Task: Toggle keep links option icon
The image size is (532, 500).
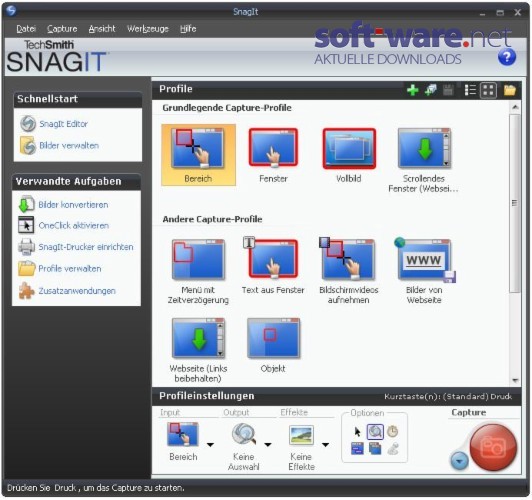Action: coord(357,448)
